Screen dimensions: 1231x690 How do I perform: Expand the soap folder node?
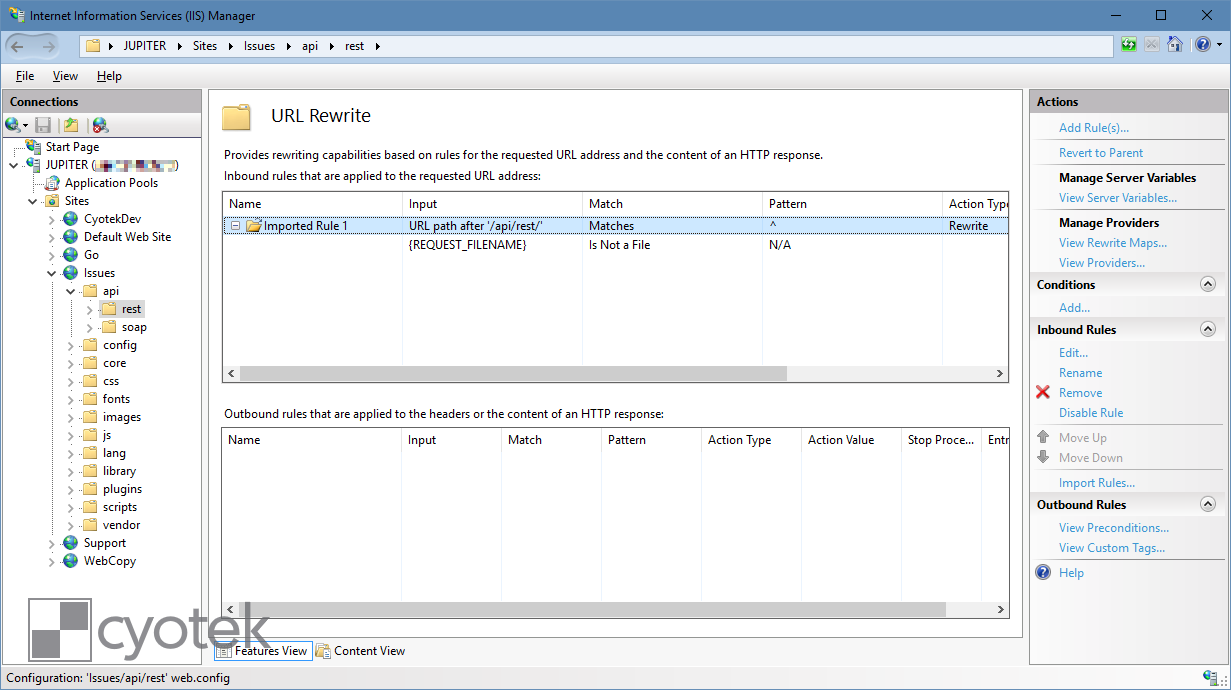point(89,327)
